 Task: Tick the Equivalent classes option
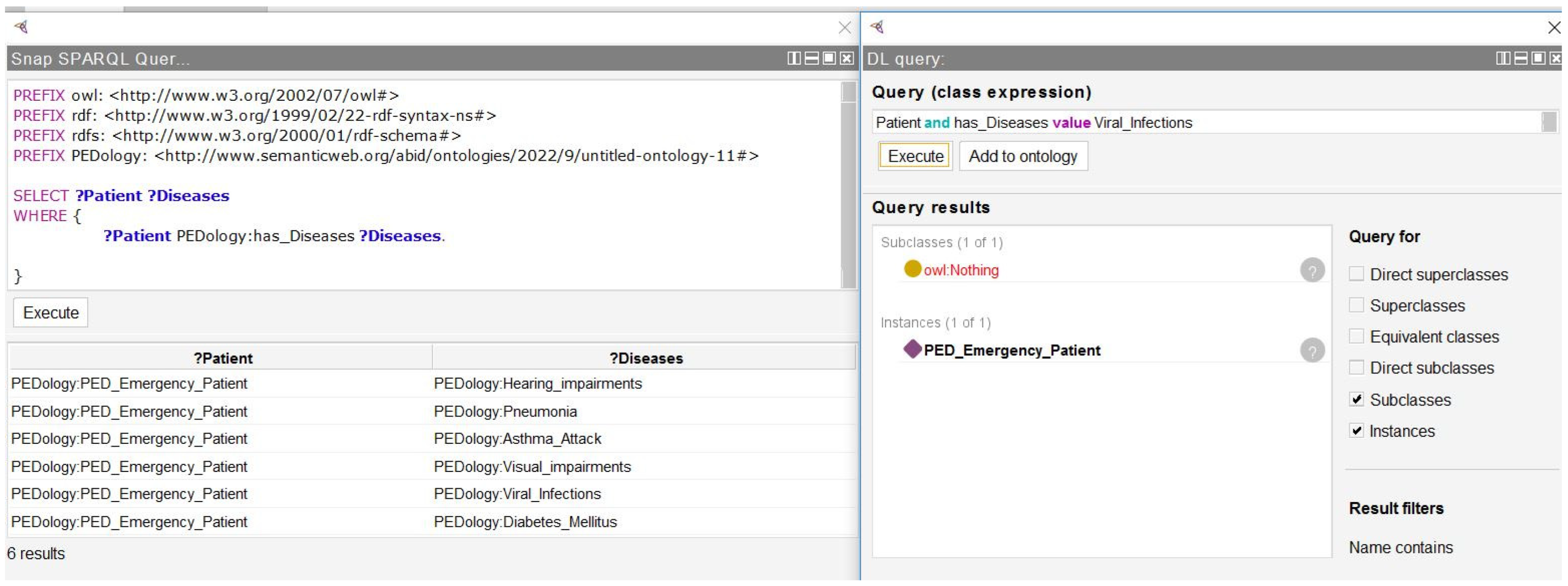pos(1356,336)
